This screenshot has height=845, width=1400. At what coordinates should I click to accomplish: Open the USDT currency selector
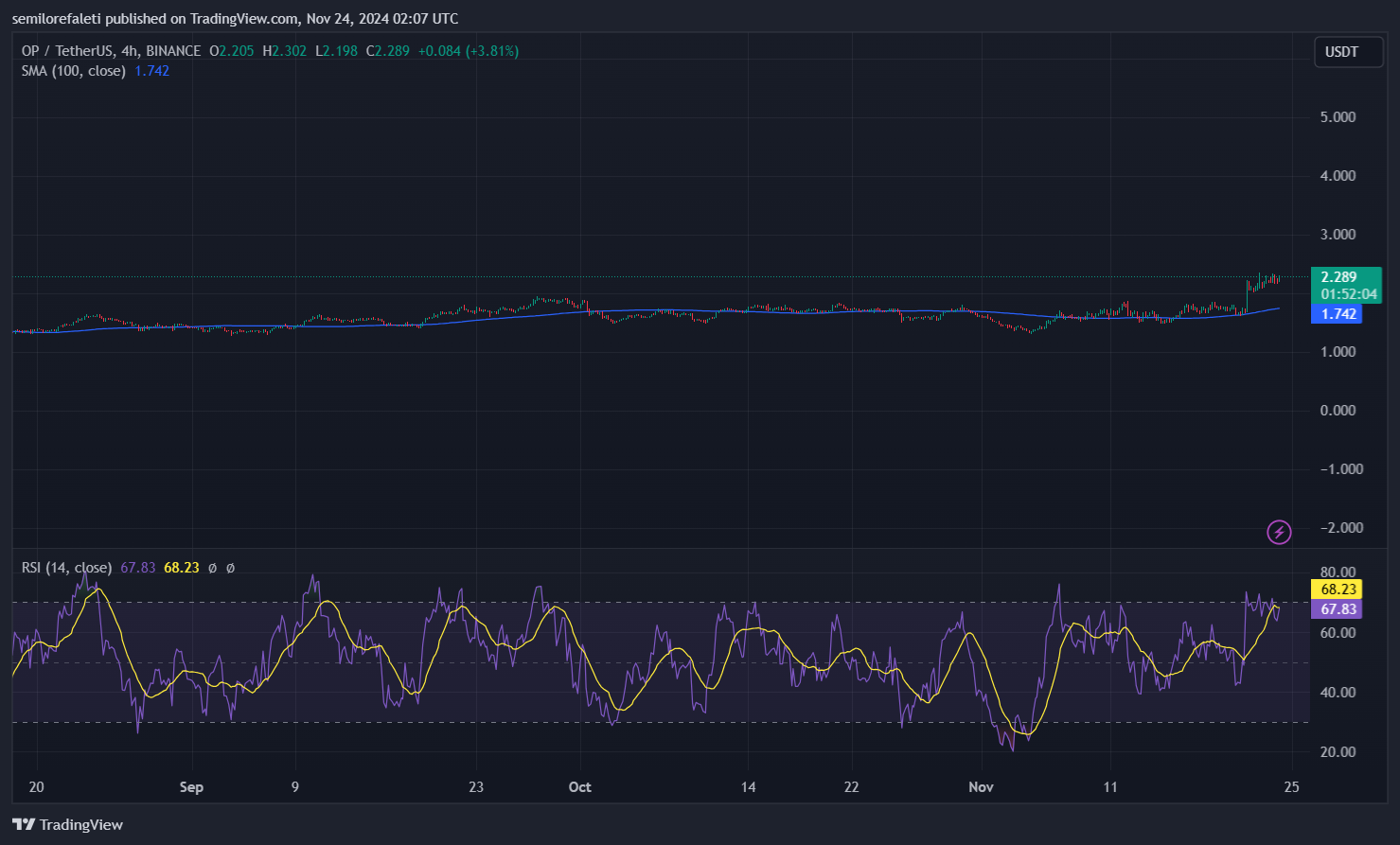[x=1348, y=52]
